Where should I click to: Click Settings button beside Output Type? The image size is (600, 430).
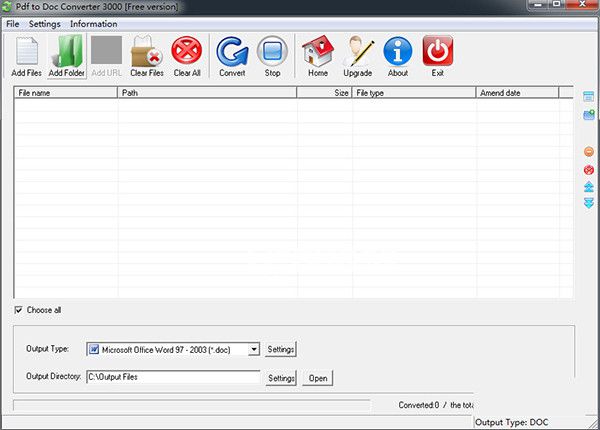pyautogui.click(x=280, y=349)
